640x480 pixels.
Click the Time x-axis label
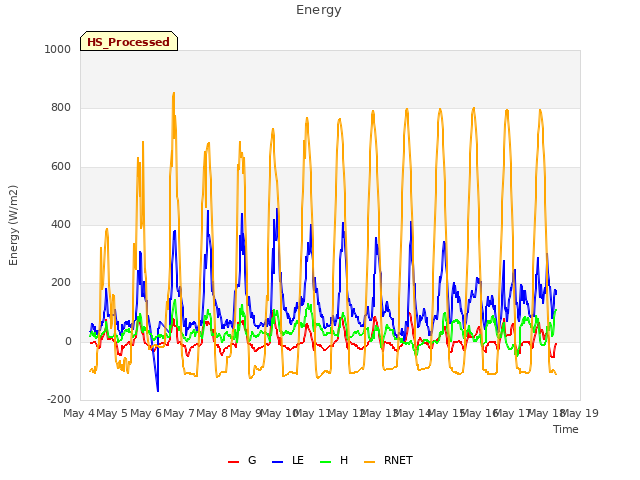pyautogui.click(x=566, y=429)
